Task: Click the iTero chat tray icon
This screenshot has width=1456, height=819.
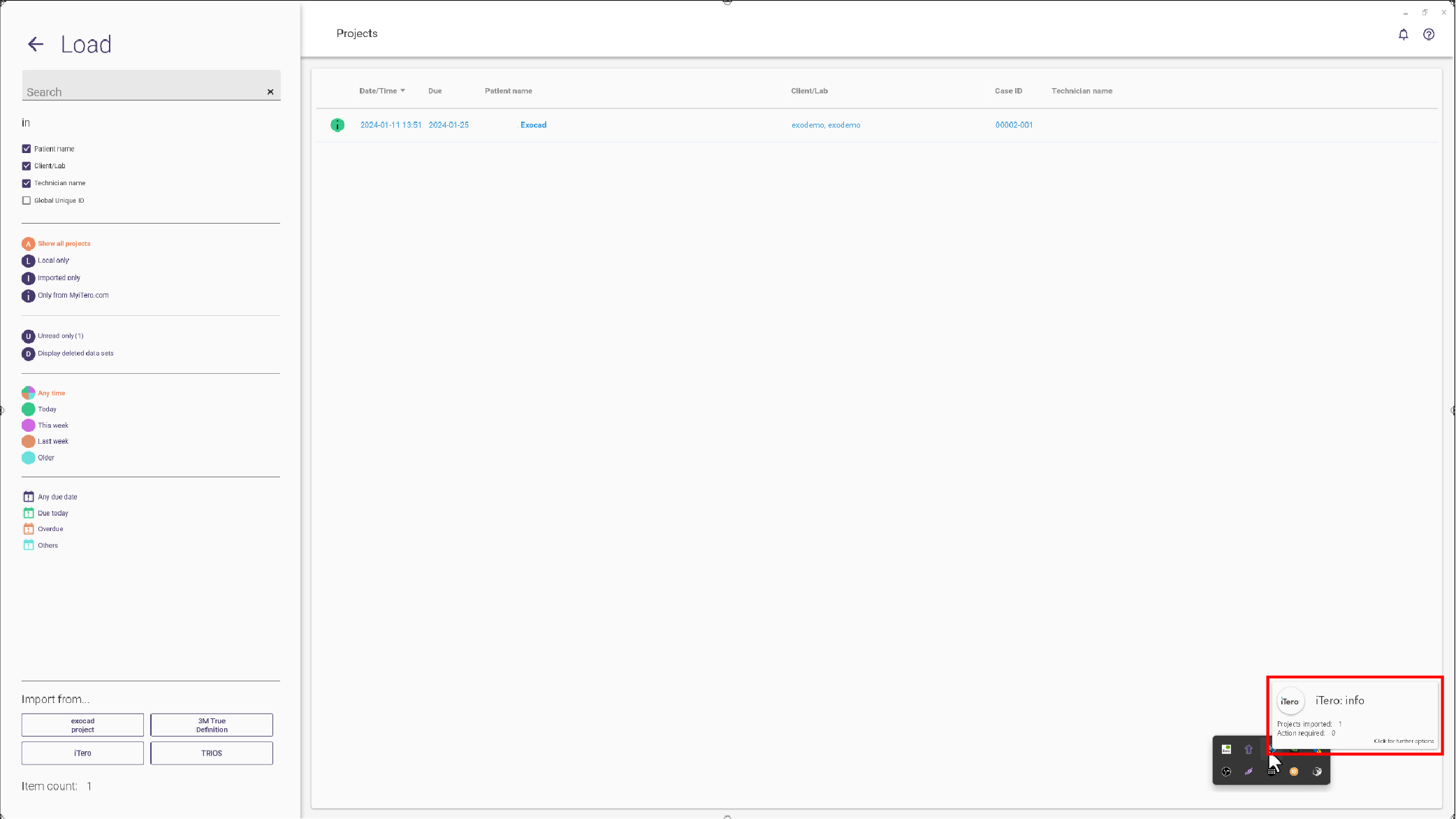Action: (1226, 749)
